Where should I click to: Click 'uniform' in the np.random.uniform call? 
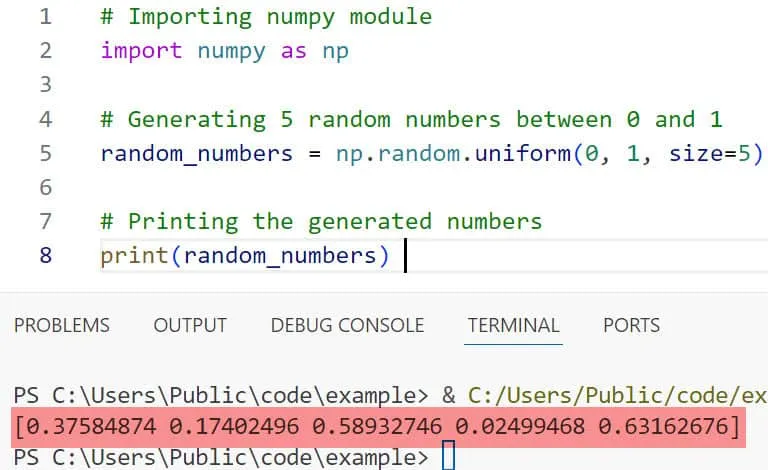tap(523, 153)
